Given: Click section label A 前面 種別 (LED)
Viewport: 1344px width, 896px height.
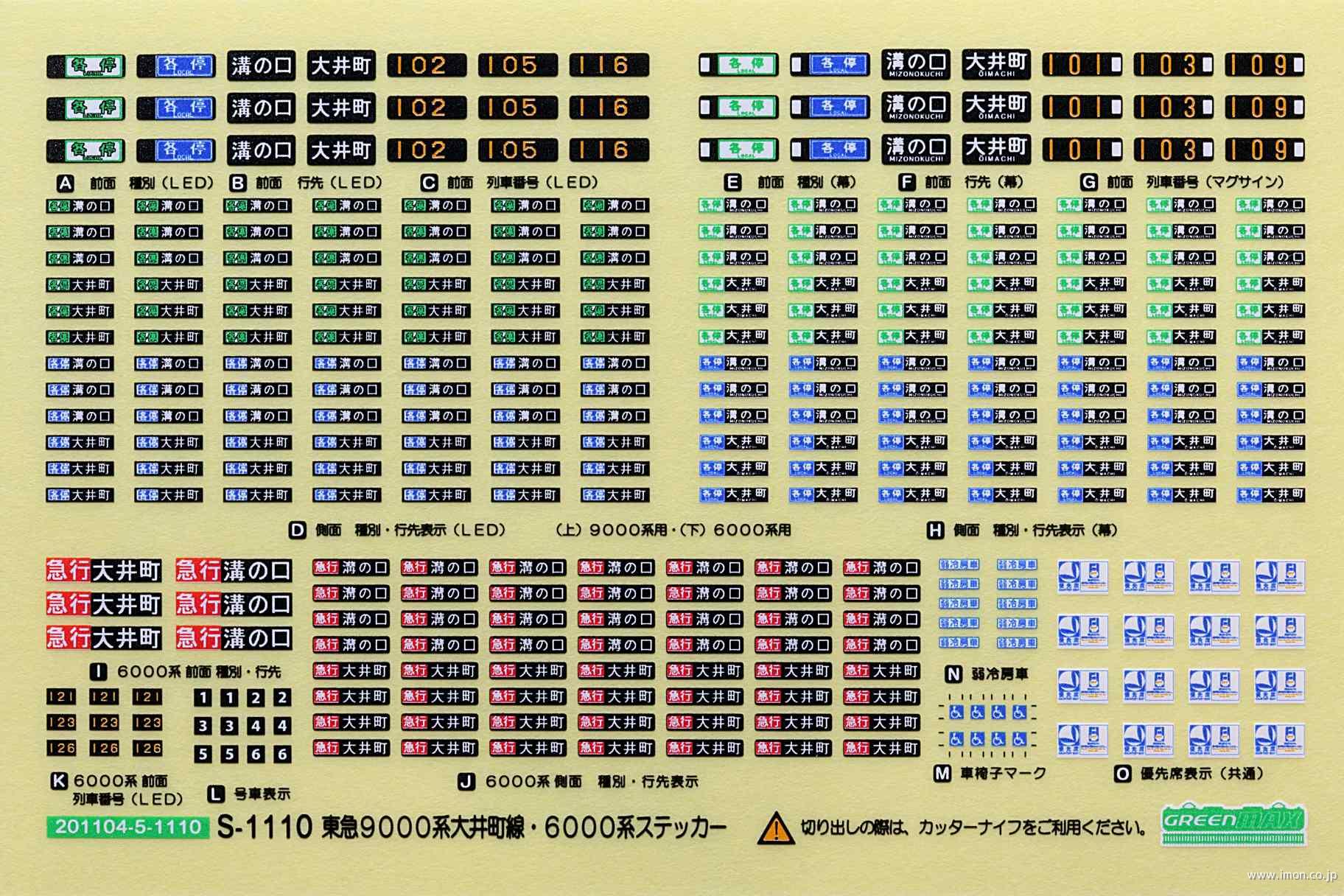Looking at the screenshot, I should (x=135, y=183).
